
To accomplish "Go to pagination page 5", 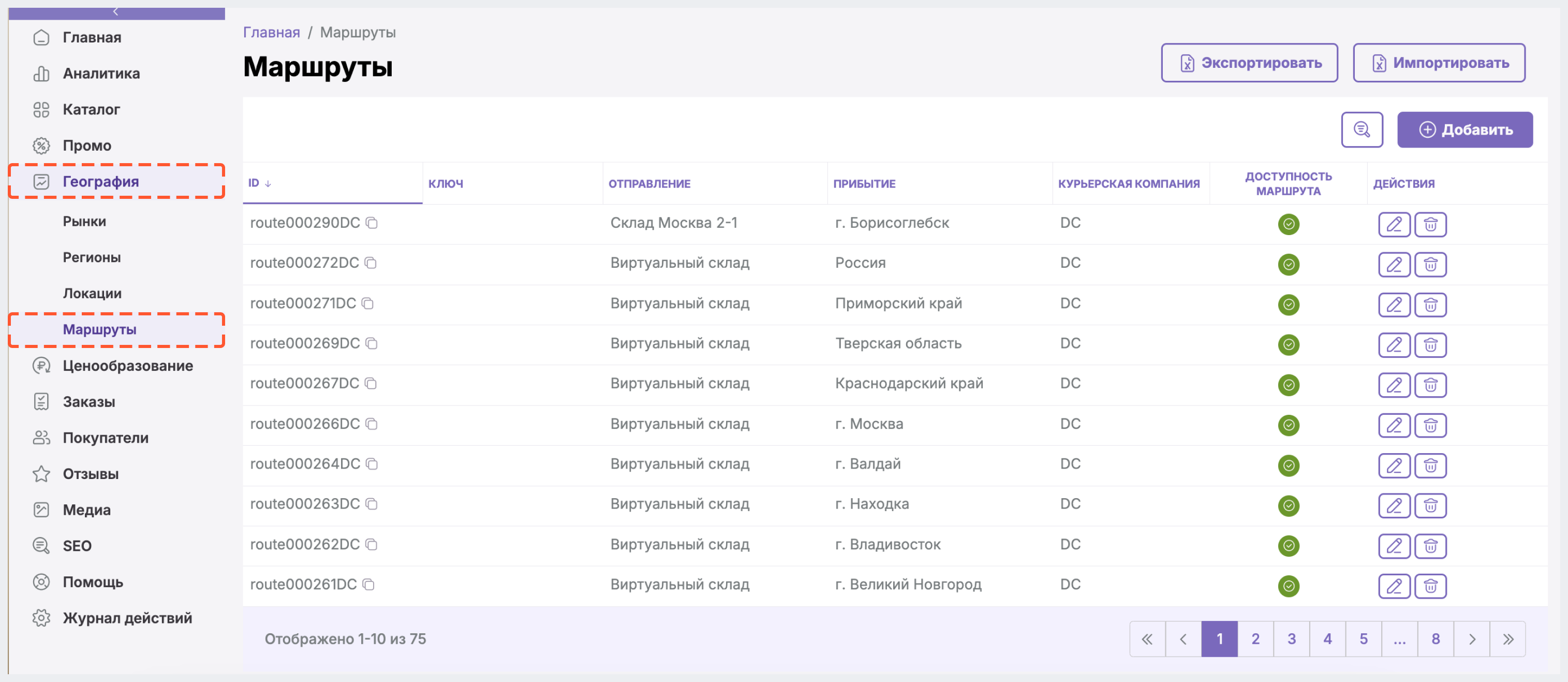I will tap(1364, 639).
